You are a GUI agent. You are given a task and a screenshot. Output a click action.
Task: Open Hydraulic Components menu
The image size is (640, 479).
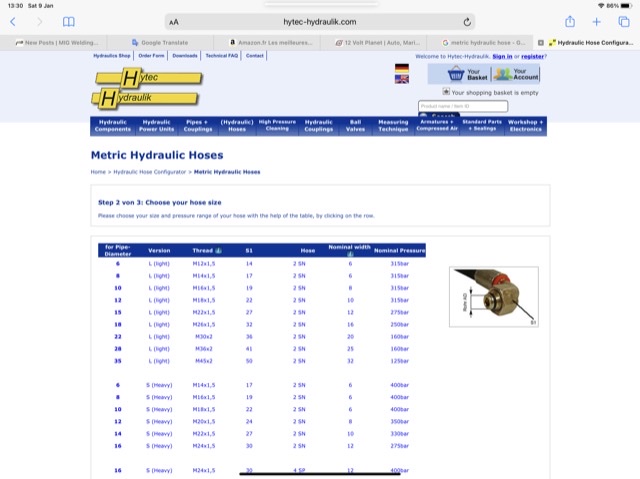[x=113, y=126]
